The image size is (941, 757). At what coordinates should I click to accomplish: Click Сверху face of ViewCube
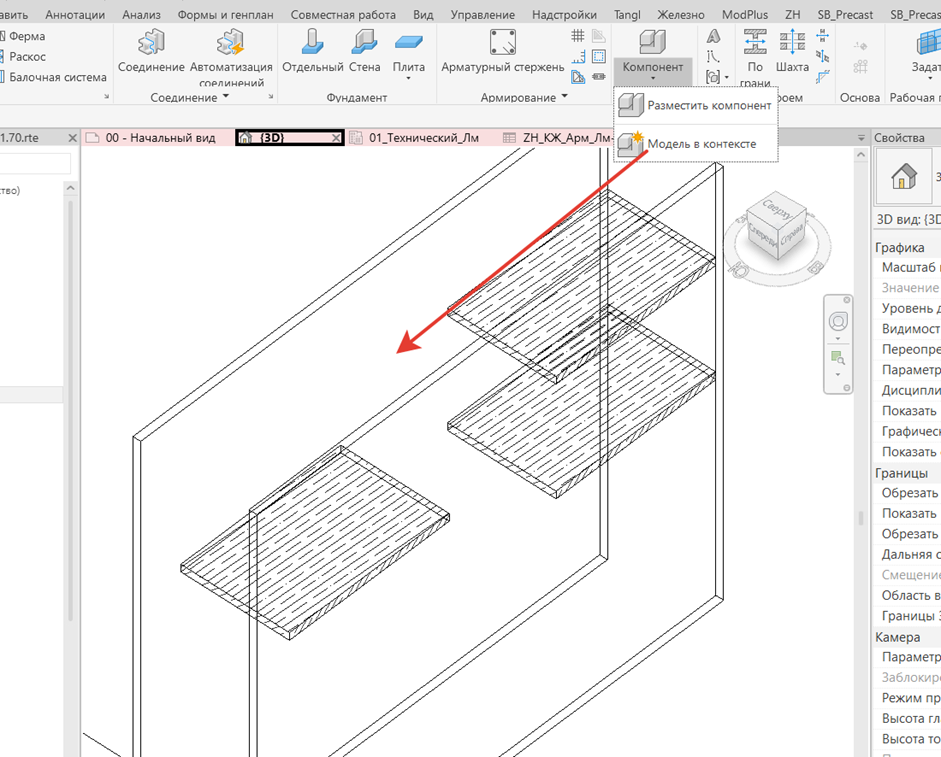click(x=777, y=208)
